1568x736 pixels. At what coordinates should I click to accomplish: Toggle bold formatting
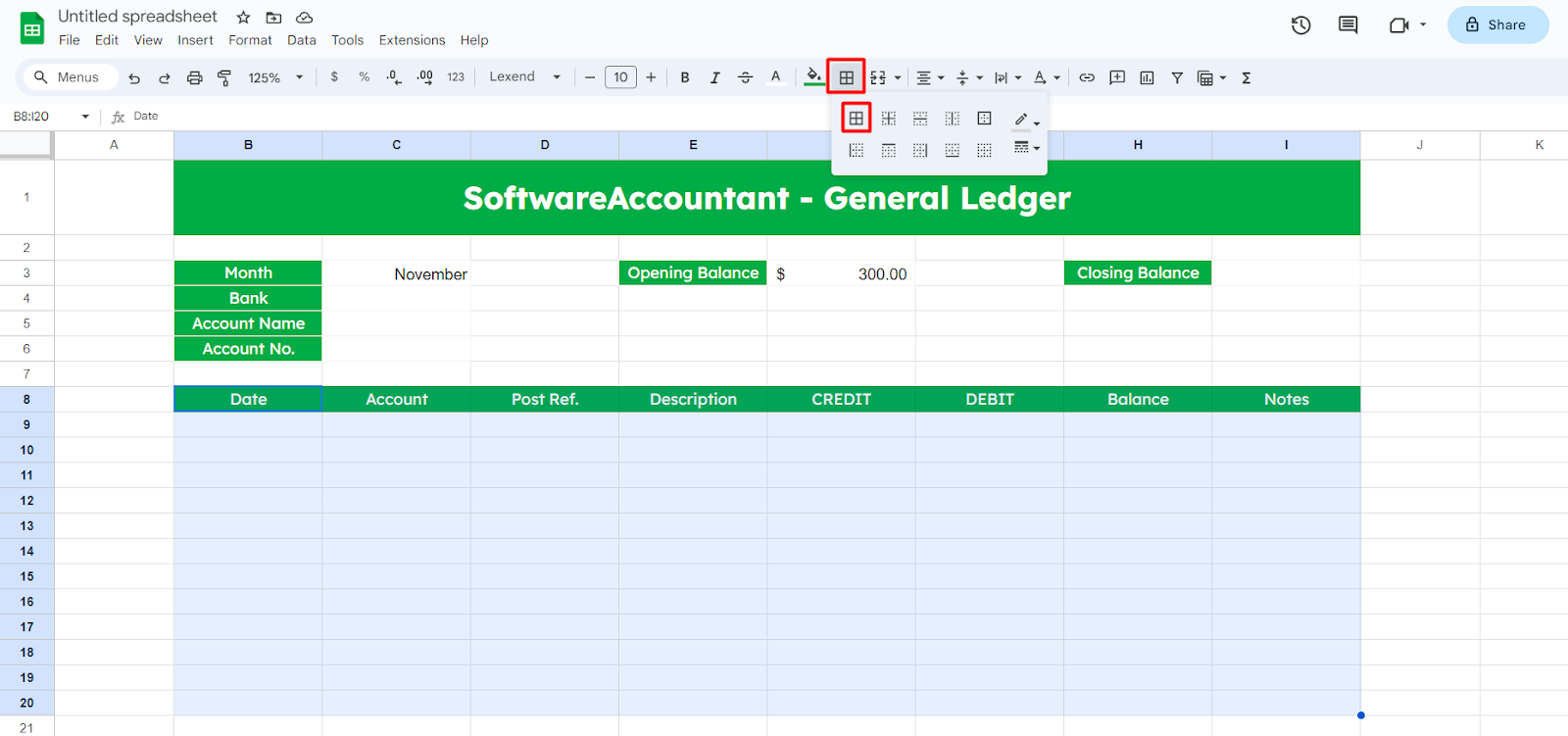tap(685, 77)
